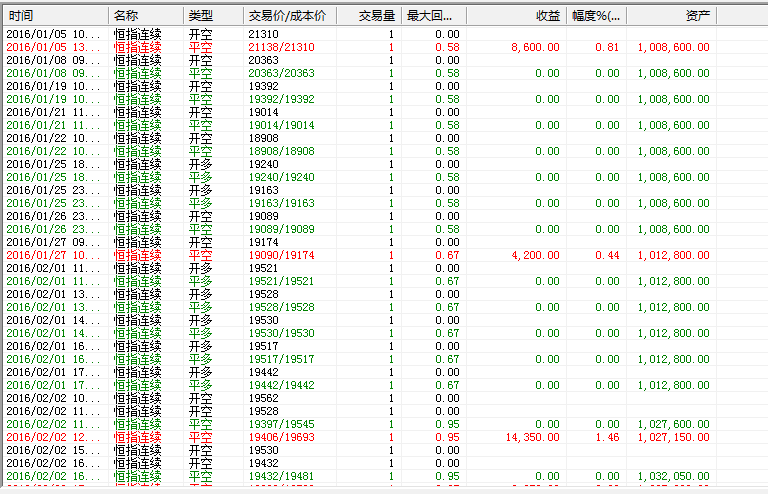Select the green cell 19397/19545
Screen dimensions: 768x494
(282, 424)
